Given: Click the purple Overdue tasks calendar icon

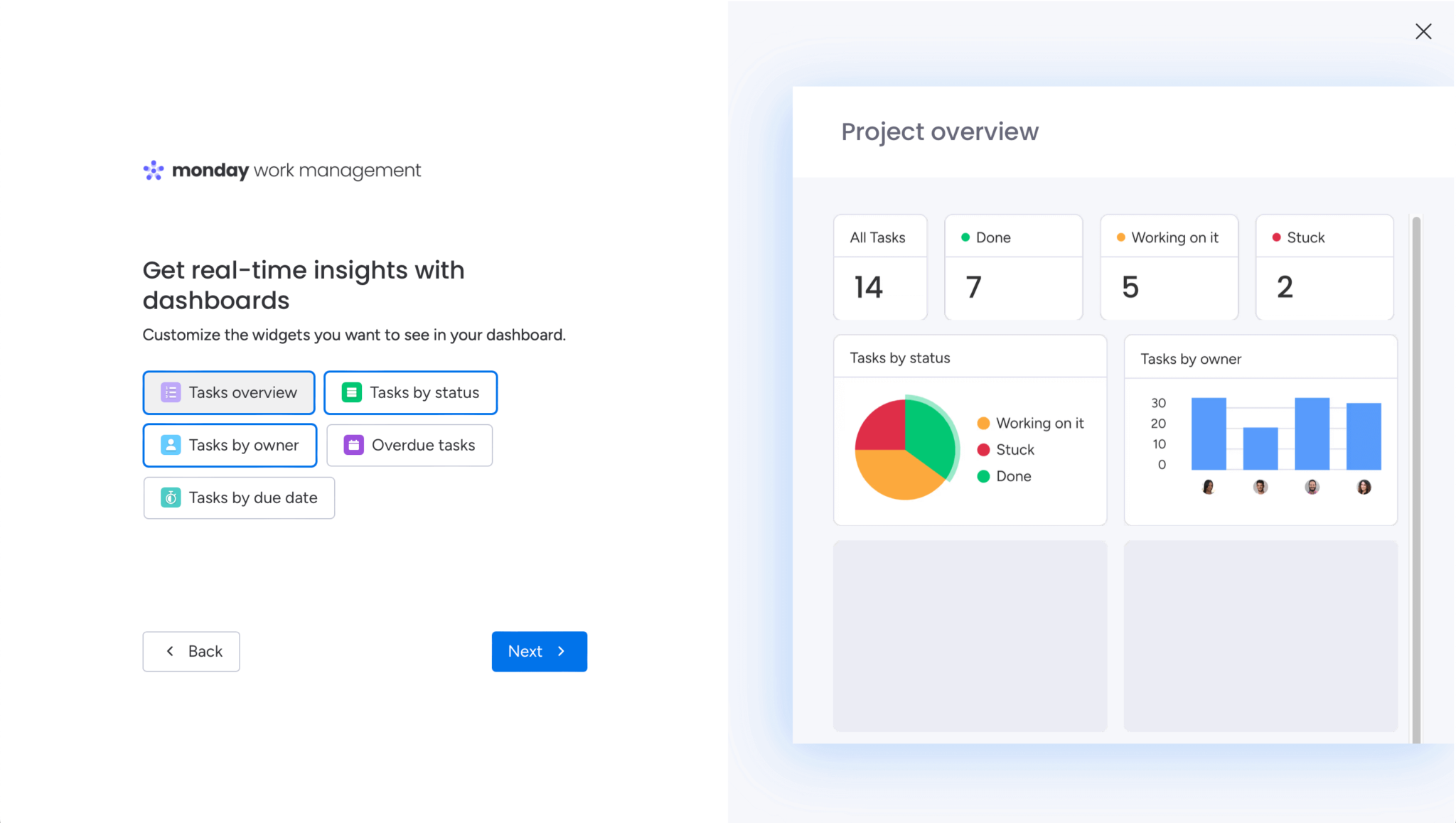Looking at the screenshot, I should coord(354,445).
